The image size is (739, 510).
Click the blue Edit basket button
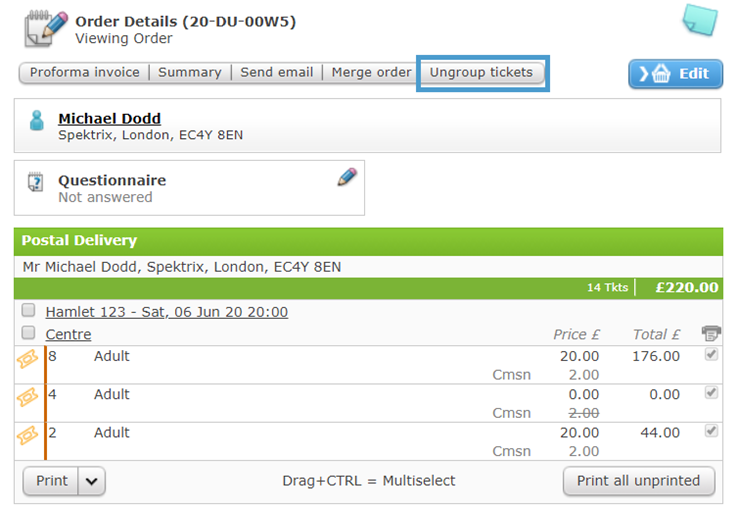click(x=675, y=74)
